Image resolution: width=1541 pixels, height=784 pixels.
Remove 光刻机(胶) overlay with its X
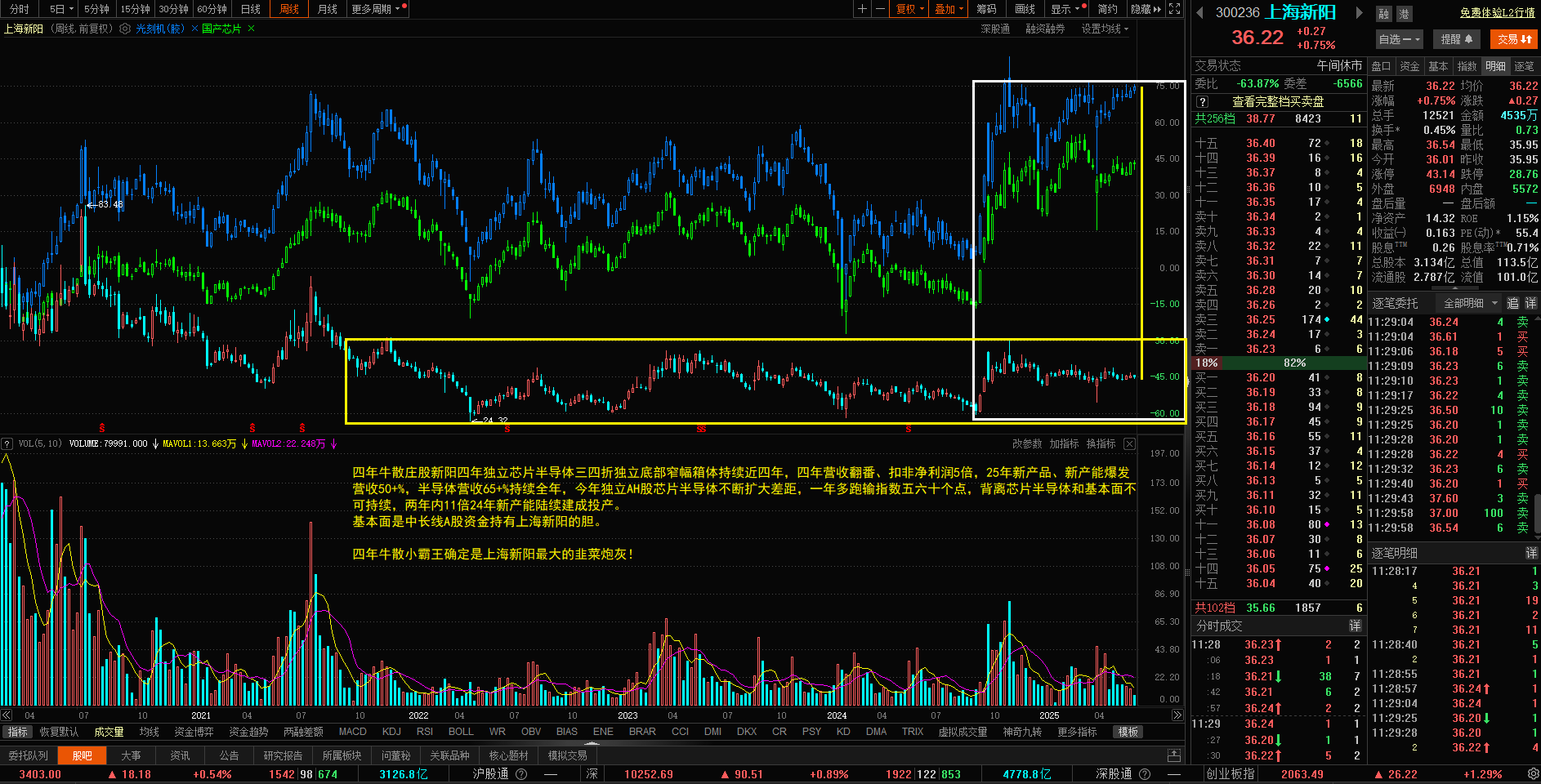click(194, 29)
